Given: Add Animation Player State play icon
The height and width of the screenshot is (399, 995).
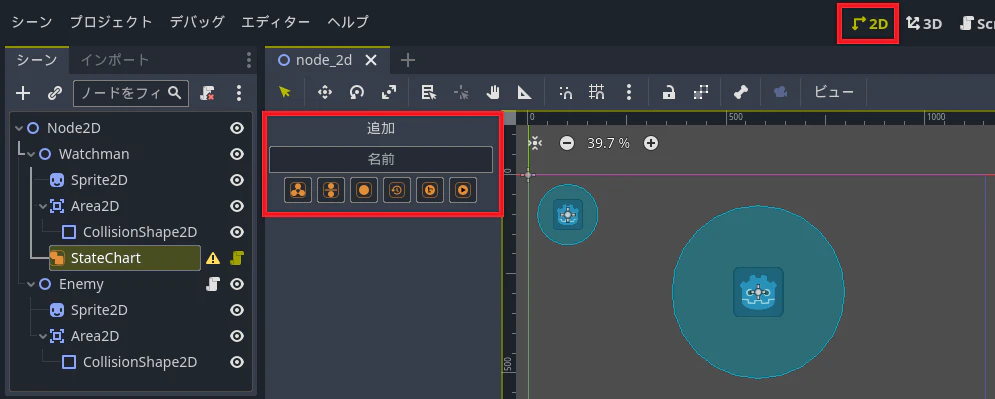Looking at the screenshot, I should tap(463, 190).
